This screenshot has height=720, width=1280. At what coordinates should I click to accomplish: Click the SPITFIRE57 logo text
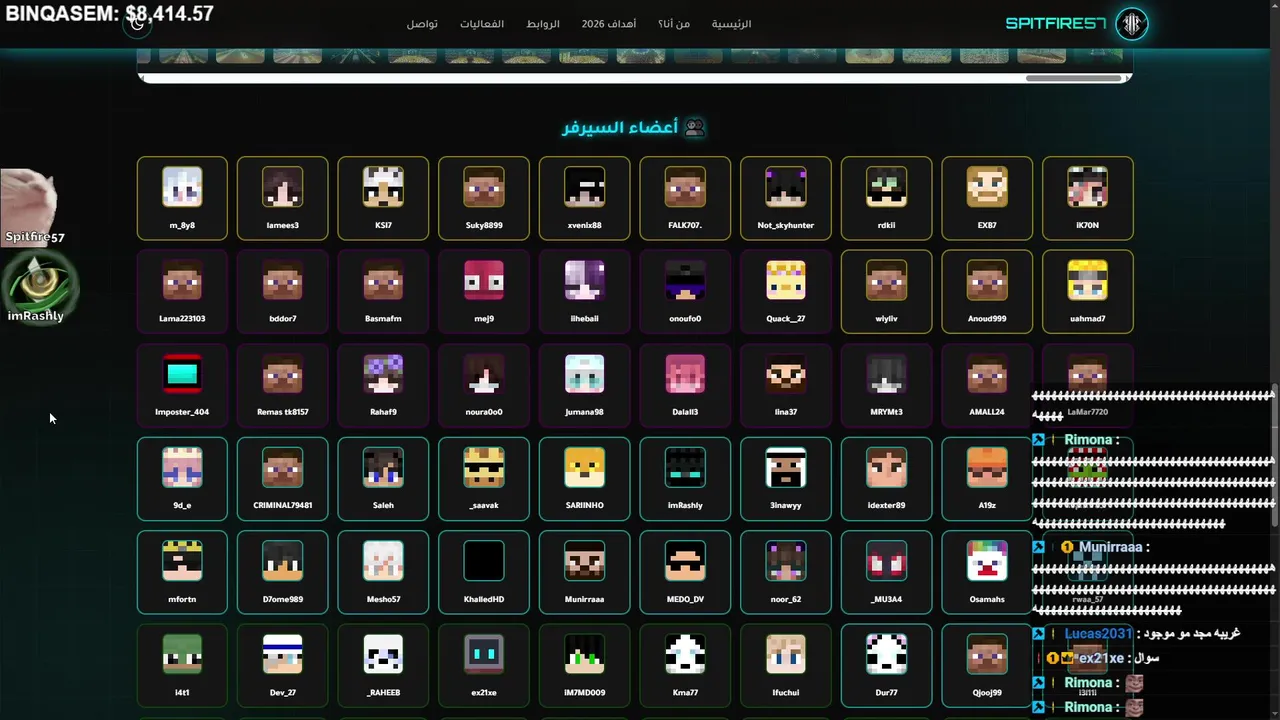(x=1056, y=24)
